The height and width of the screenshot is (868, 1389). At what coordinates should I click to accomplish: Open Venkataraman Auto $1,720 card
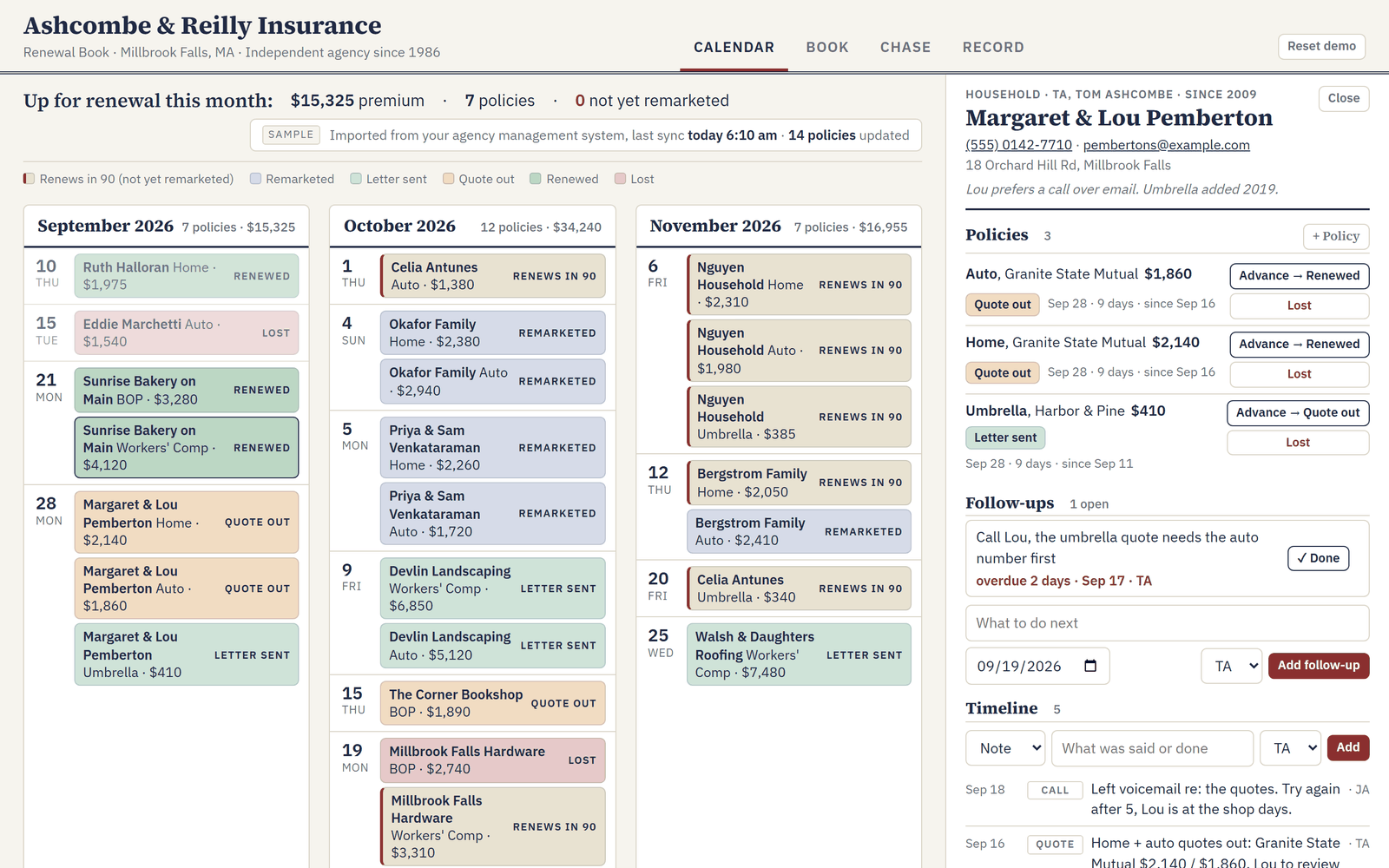coord(492,514)
